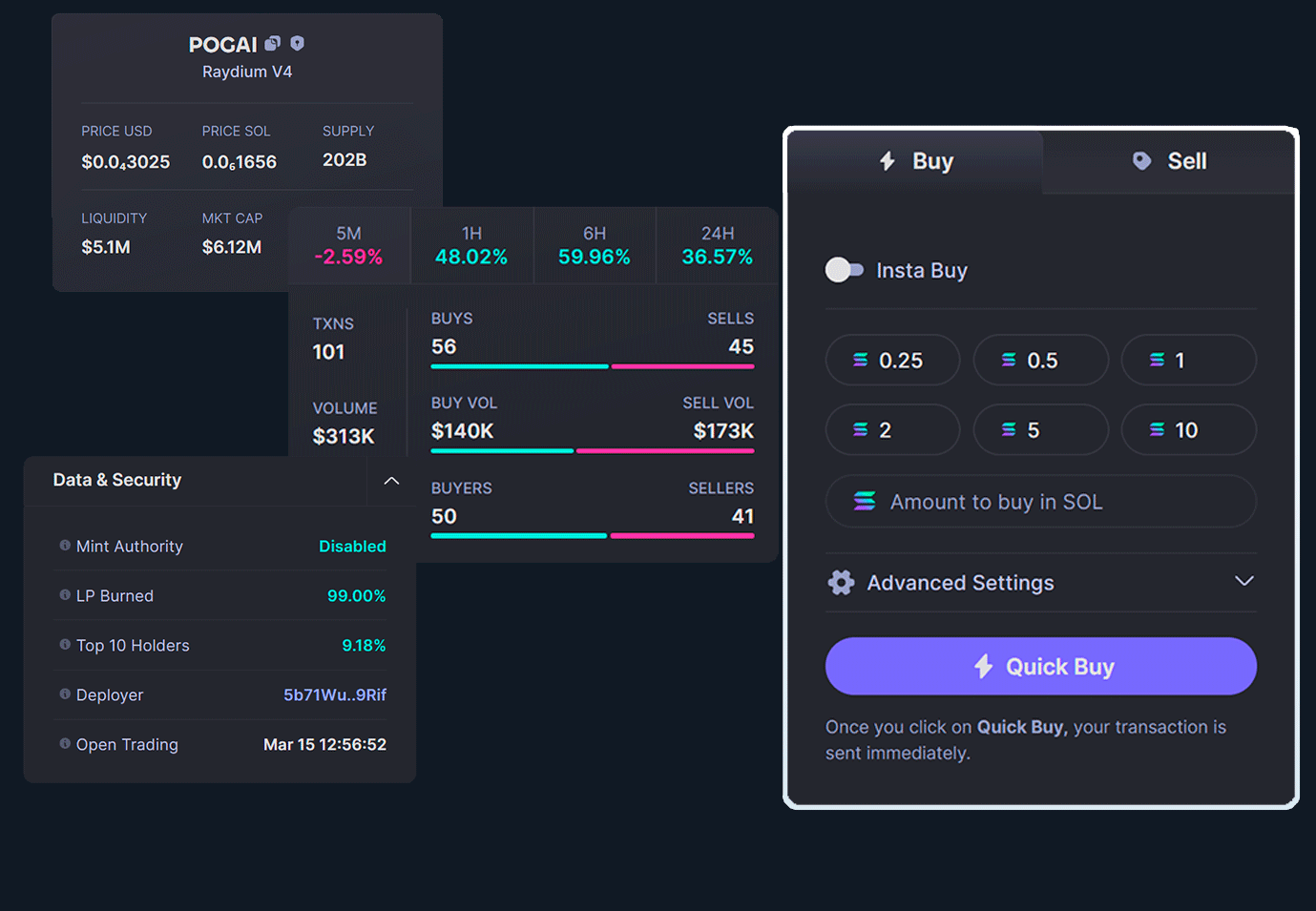Switch to the Sell tab
This screenshot has width=1316, height=911.
[1169, 161]
